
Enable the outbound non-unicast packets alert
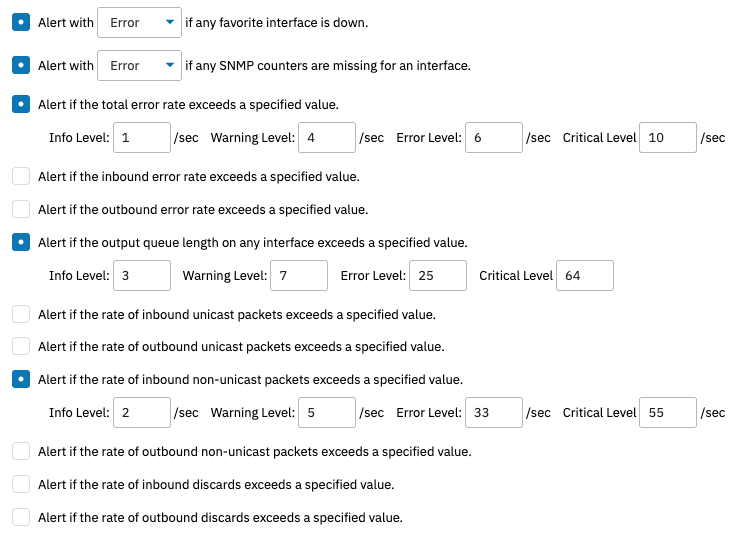click(x=21, y=451)
